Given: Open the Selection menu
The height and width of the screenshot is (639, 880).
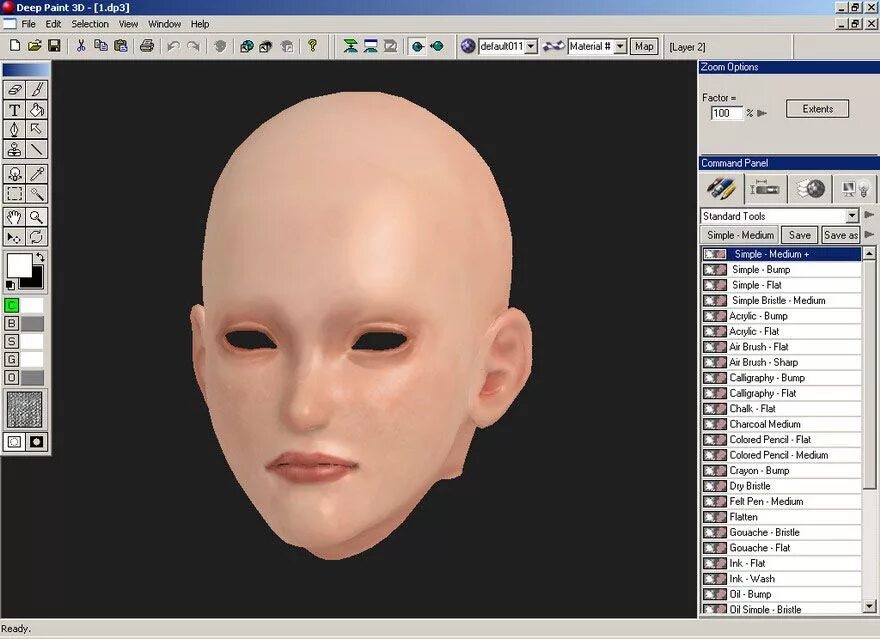Looking at the screenshot, I should coord(90,24).
